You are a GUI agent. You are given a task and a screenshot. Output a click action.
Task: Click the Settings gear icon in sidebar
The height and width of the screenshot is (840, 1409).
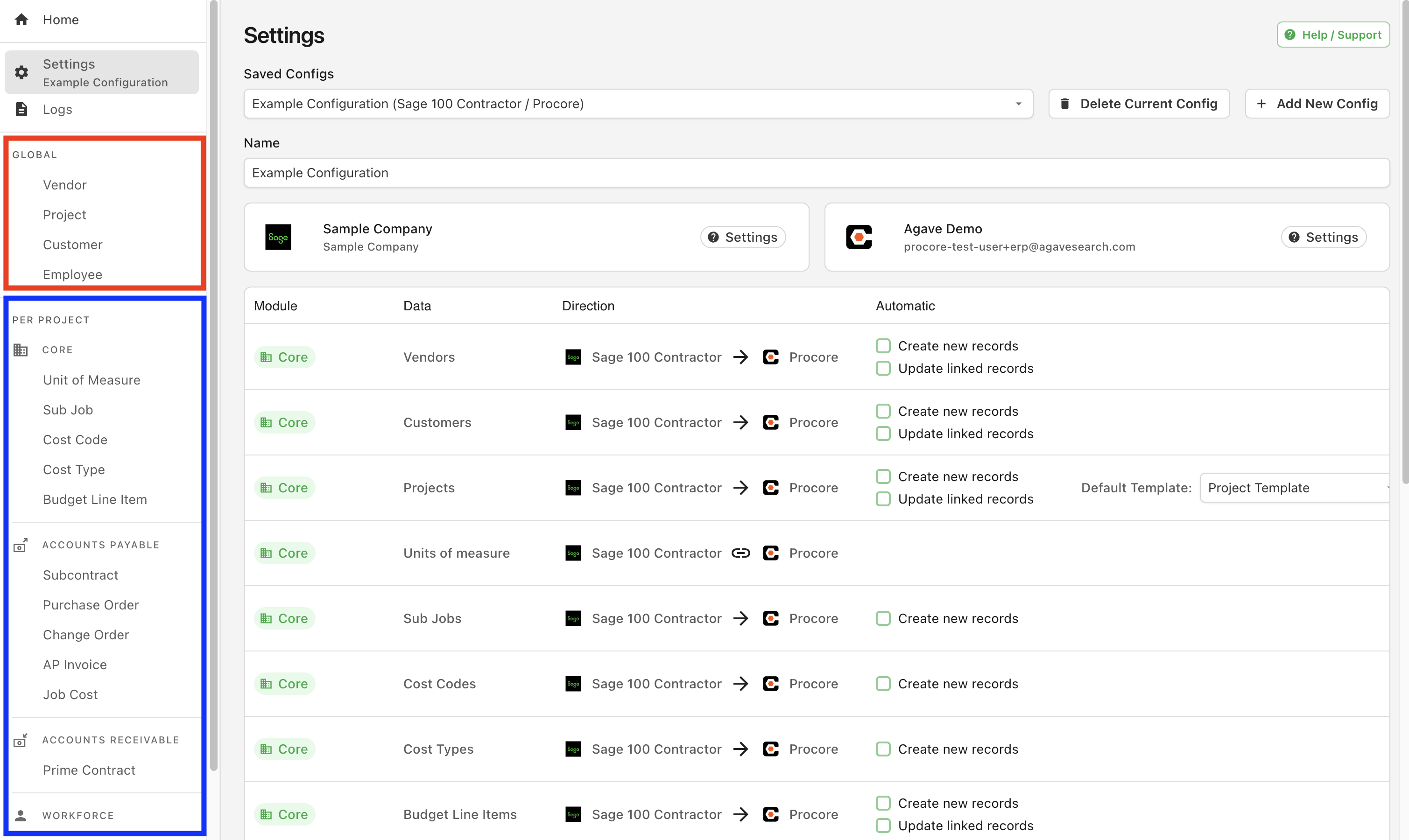pyautogui.click(x=21, y=72)
